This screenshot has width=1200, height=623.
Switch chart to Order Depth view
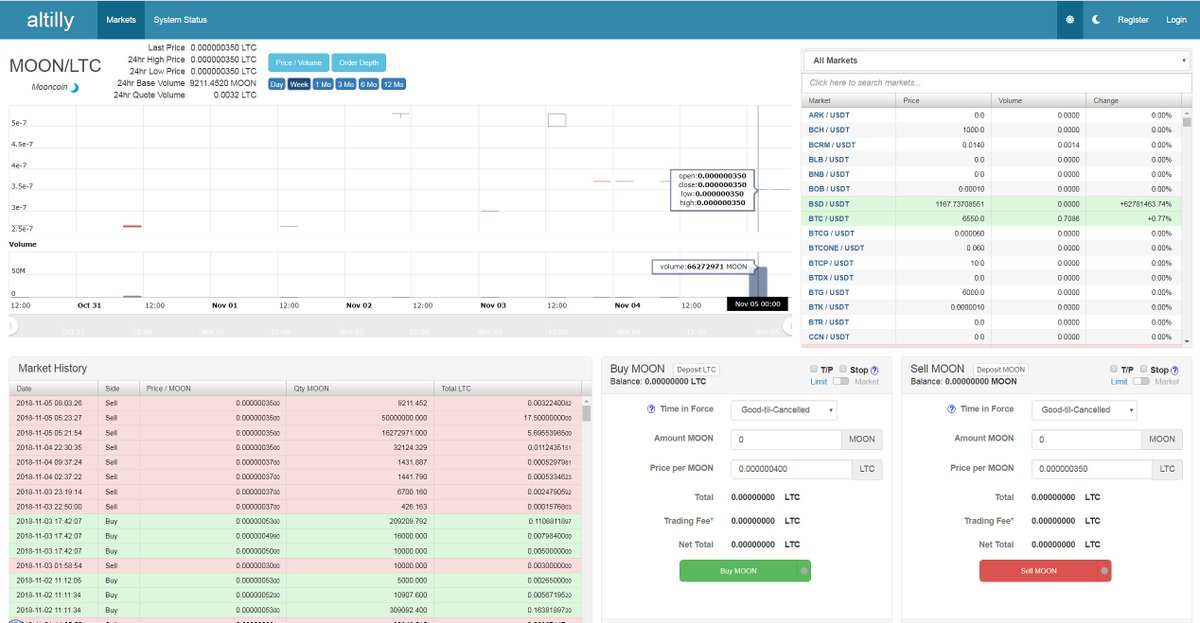pyautogui.click(x=359, y=61)
